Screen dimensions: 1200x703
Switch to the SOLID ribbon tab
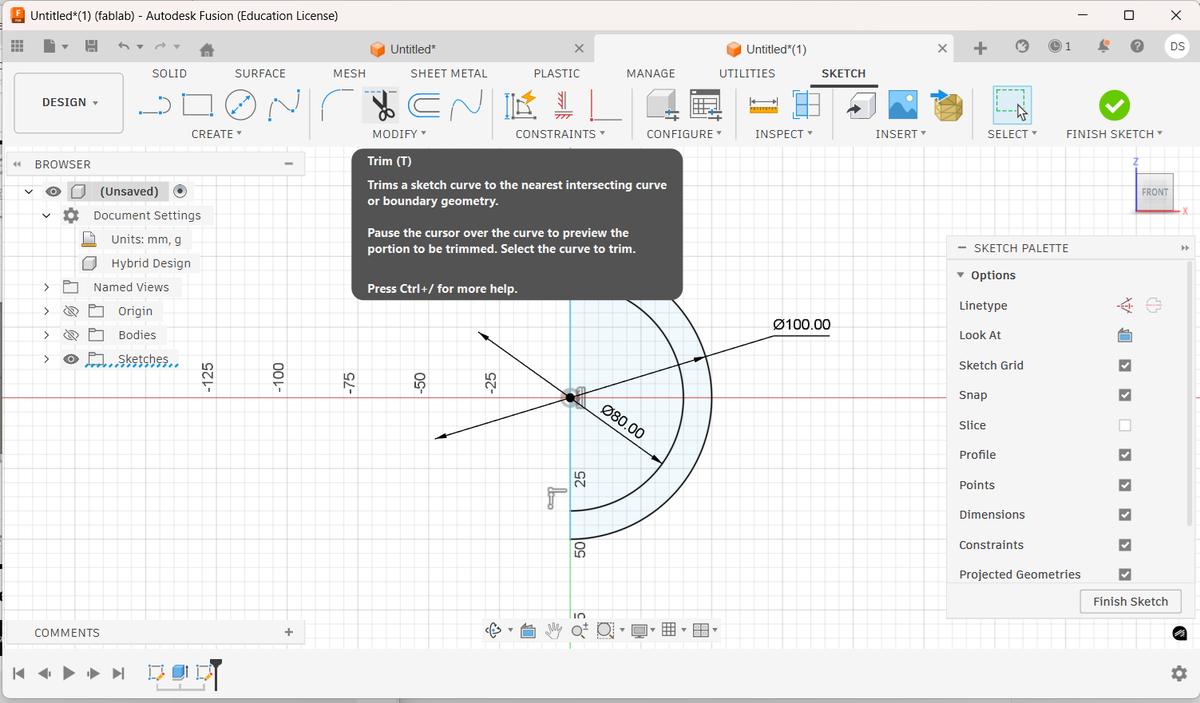click(169, 73)
